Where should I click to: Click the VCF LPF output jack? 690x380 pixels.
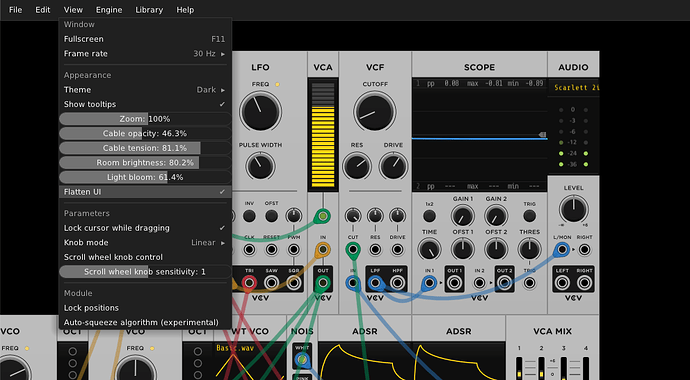point(375,283)
